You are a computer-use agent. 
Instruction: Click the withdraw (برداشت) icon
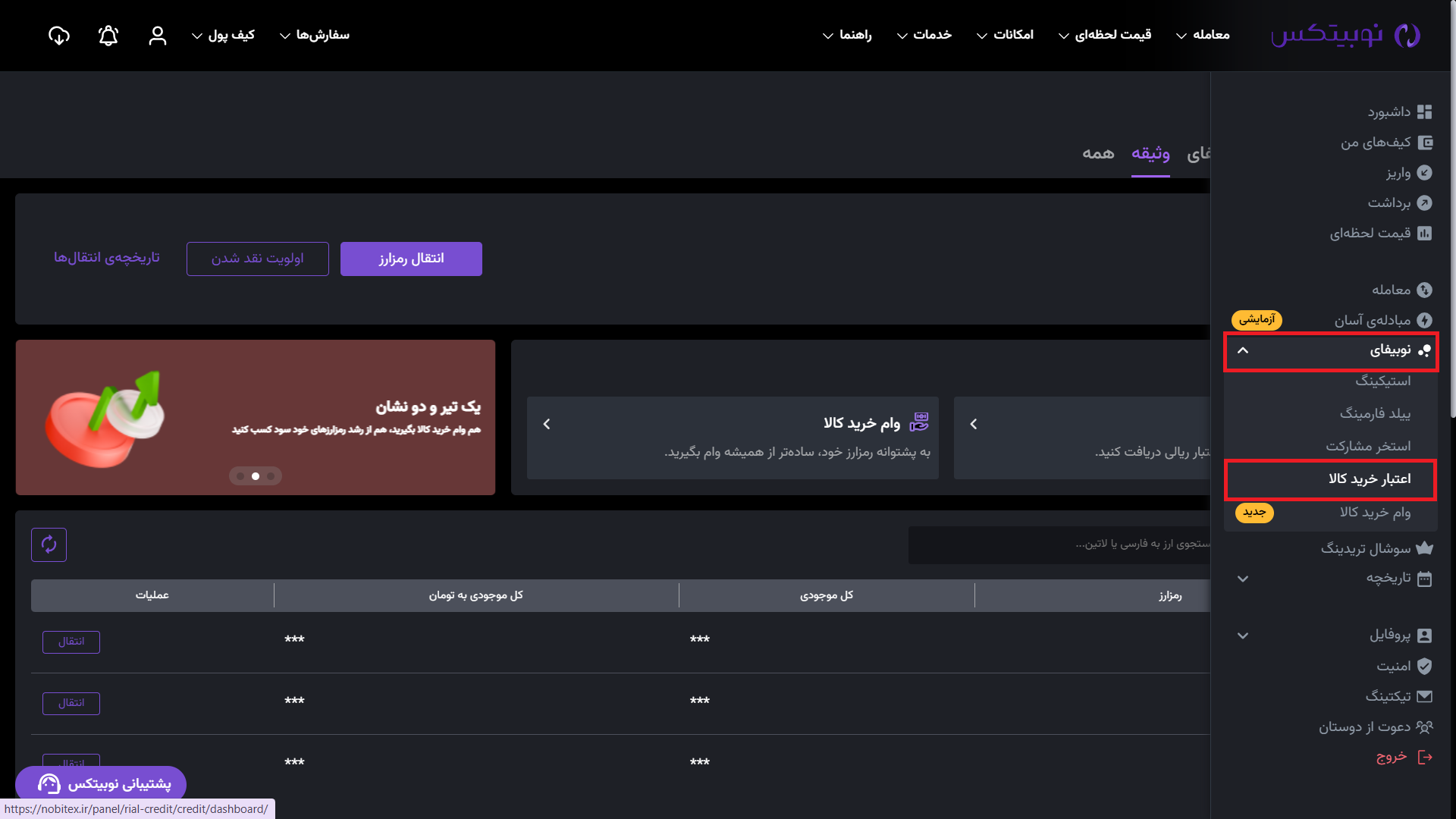(1425, 202)
